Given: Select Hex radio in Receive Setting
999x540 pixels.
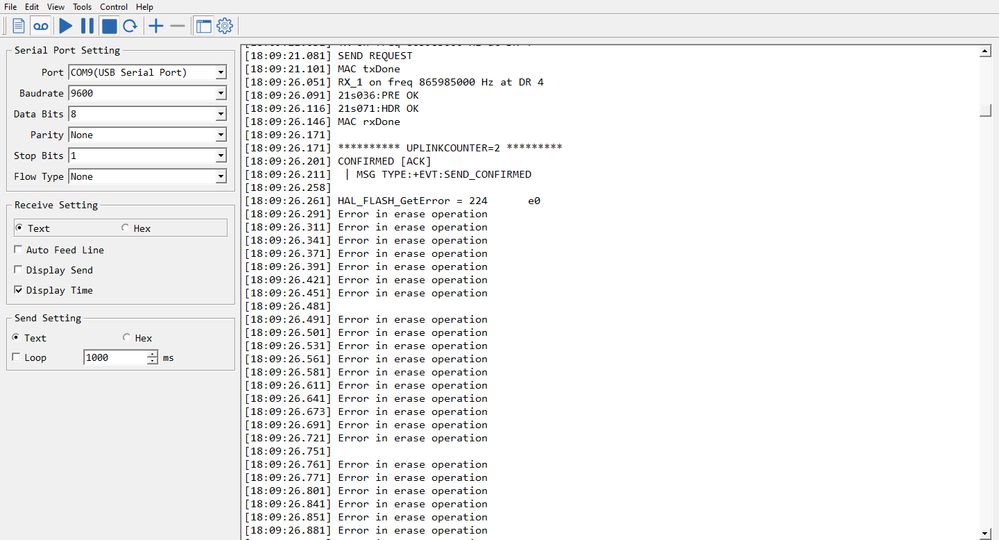Looking at the screenshot, I should tap(126, 228).
